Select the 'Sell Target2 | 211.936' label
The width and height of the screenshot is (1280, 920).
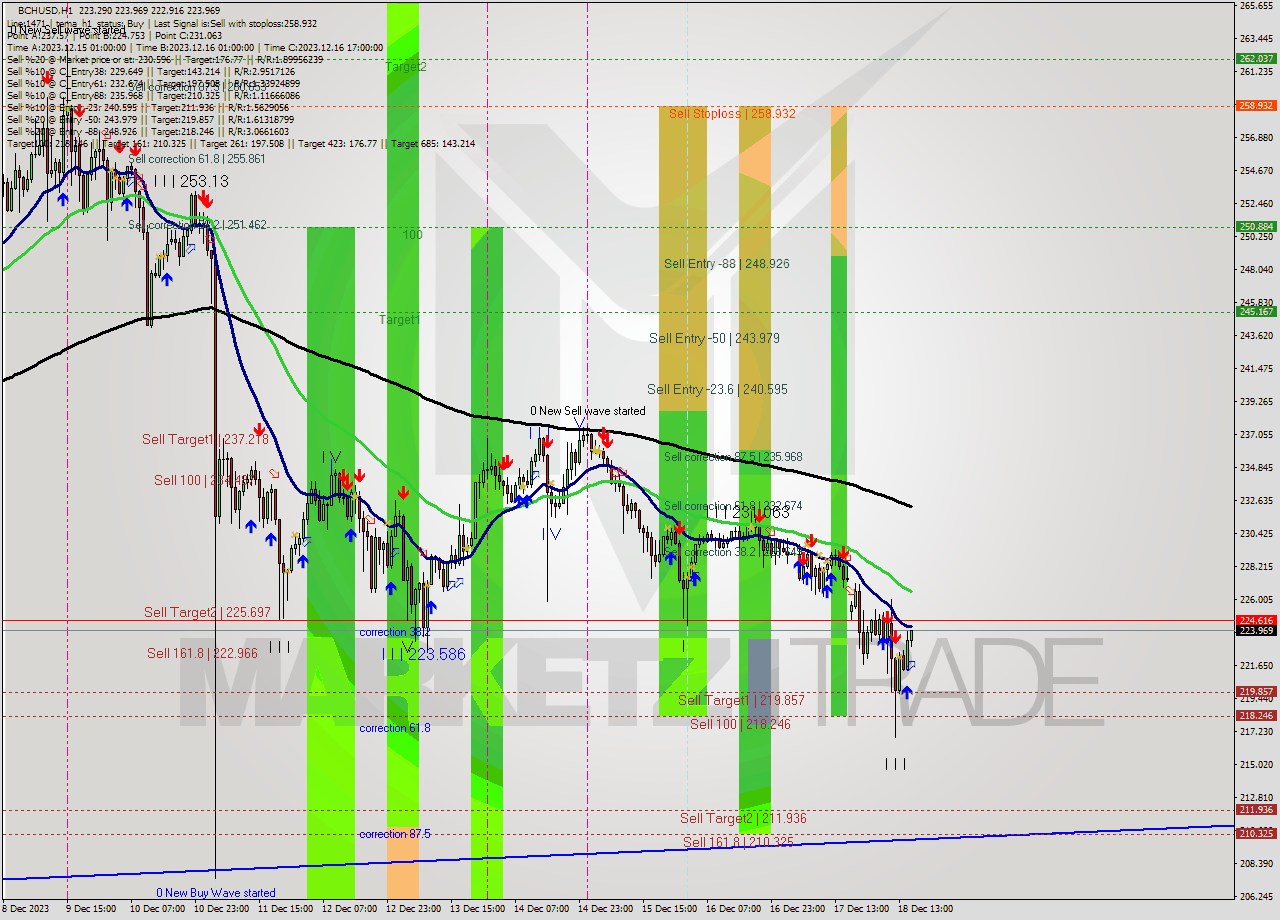[x=743, y=818]
